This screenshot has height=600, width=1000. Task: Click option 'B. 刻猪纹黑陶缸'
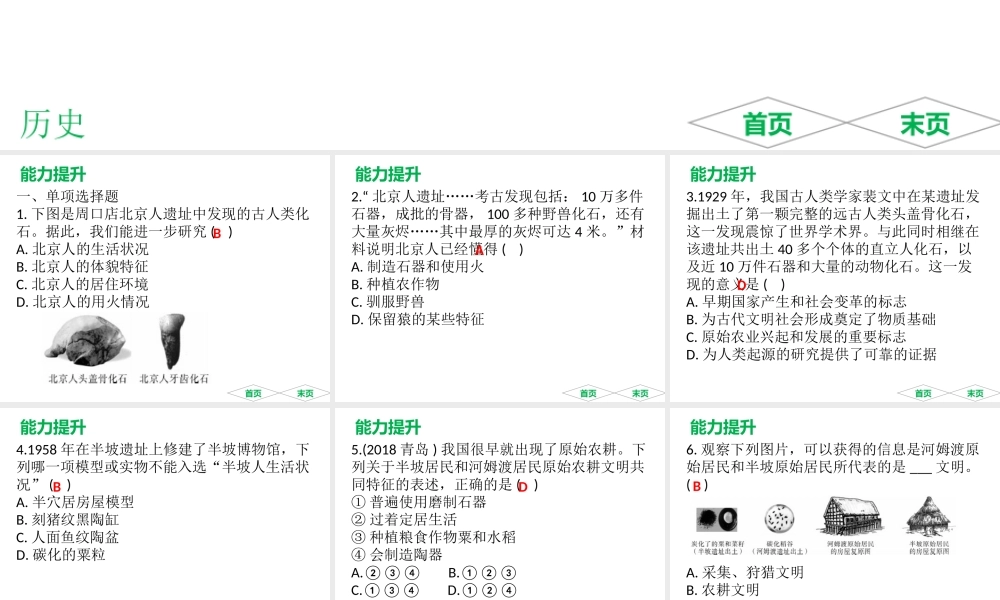(68, 520)
